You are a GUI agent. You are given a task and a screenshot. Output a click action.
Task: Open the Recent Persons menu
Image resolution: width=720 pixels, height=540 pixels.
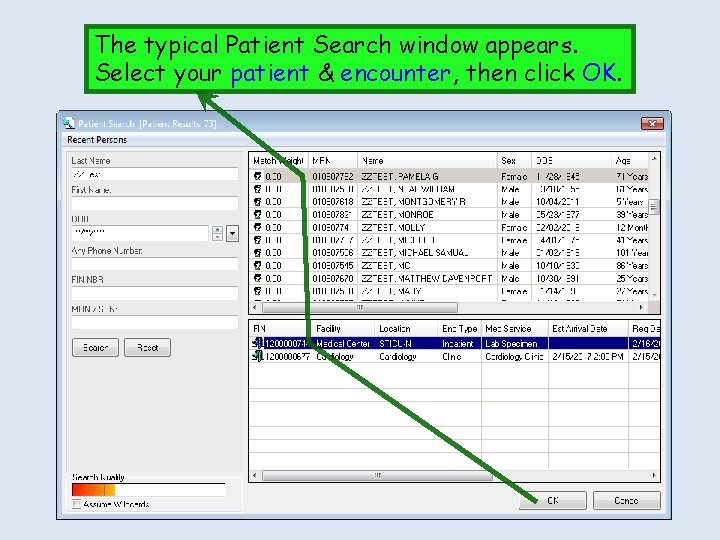(x=97, y=140)
